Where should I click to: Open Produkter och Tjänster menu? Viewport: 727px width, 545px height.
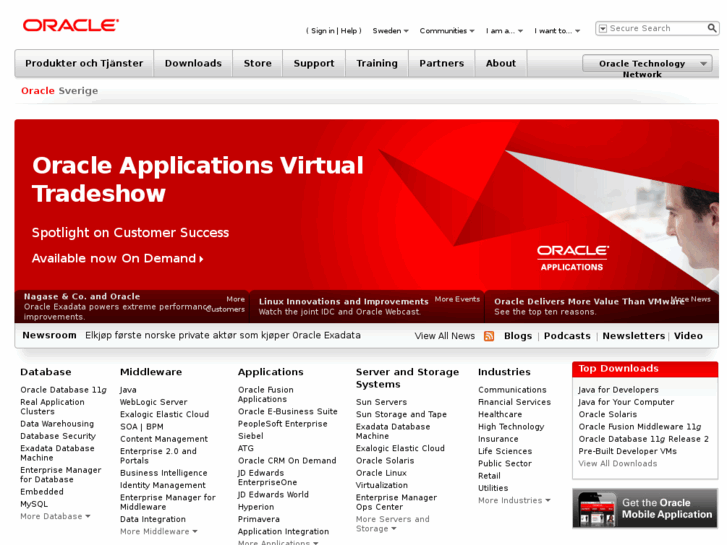pos(84,63)
